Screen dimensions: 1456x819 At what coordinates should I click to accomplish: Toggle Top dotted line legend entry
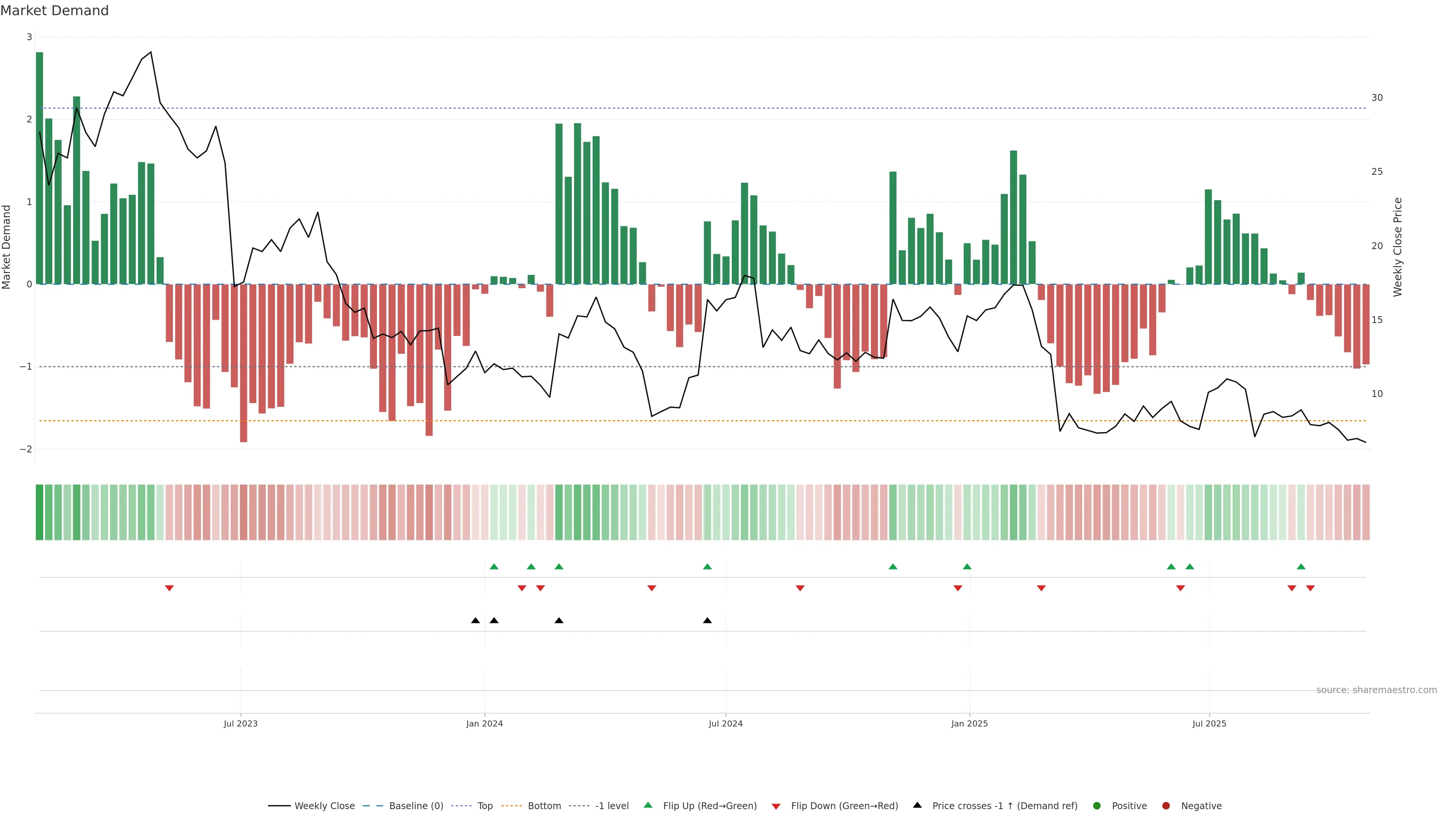point(485,805)
